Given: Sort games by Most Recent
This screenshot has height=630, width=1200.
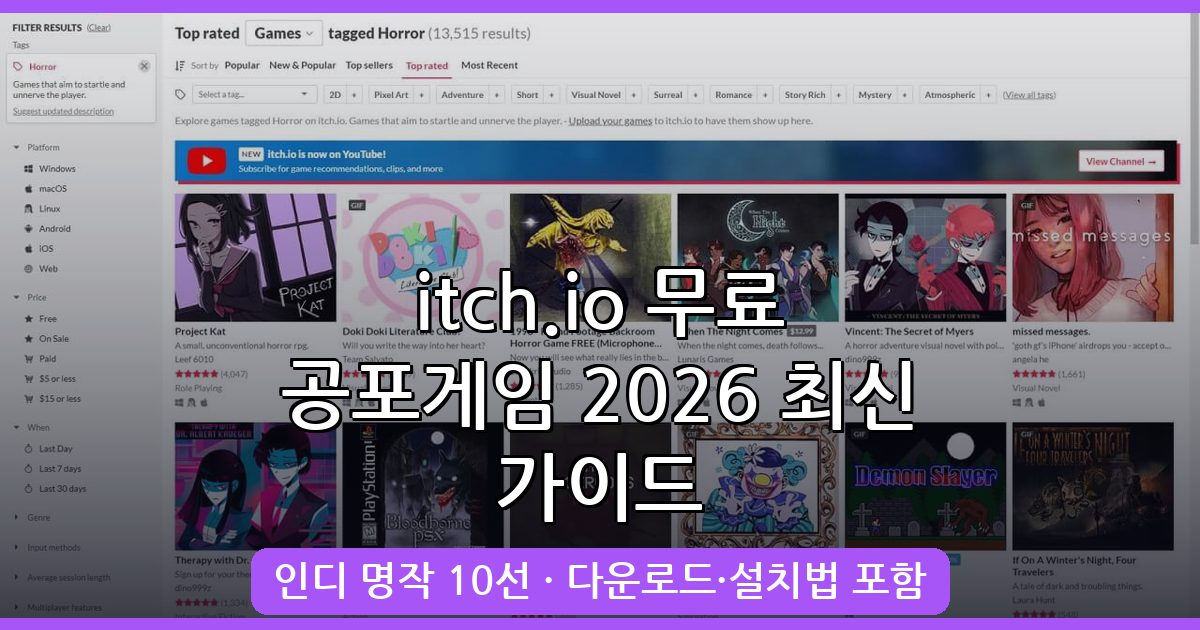Looking at the screenshot, I should [x=489, y=65].
